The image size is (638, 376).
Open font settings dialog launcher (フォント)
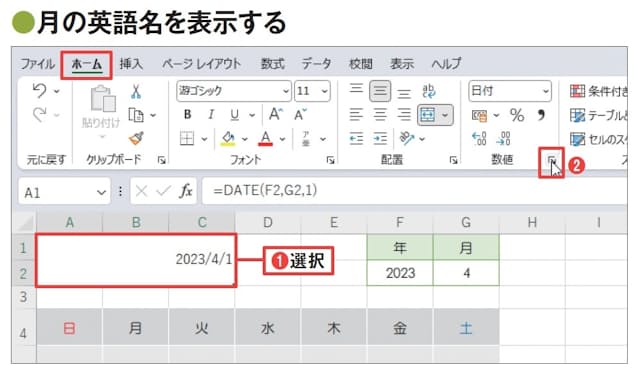click(330, 160)
